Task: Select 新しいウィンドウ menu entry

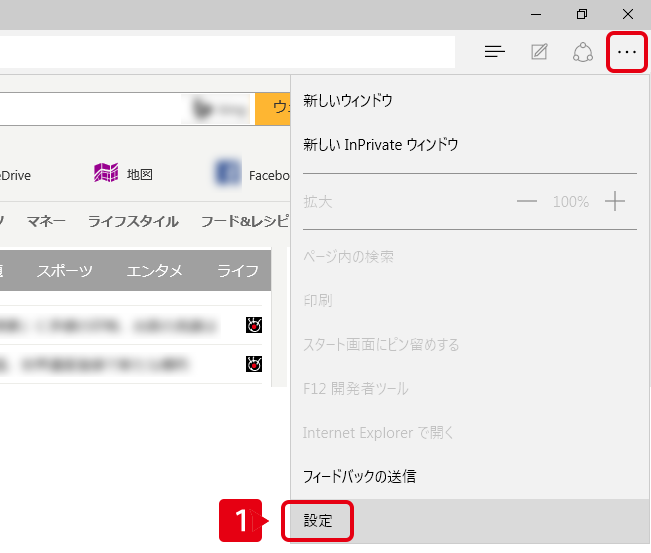Action: click(470, 100)
